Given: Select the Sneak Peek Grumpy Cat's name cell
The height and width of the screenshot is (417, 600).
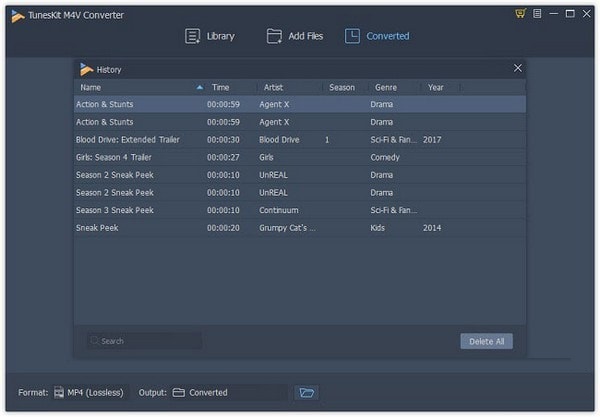Looking at the screenshot, I should coord(97,228).
